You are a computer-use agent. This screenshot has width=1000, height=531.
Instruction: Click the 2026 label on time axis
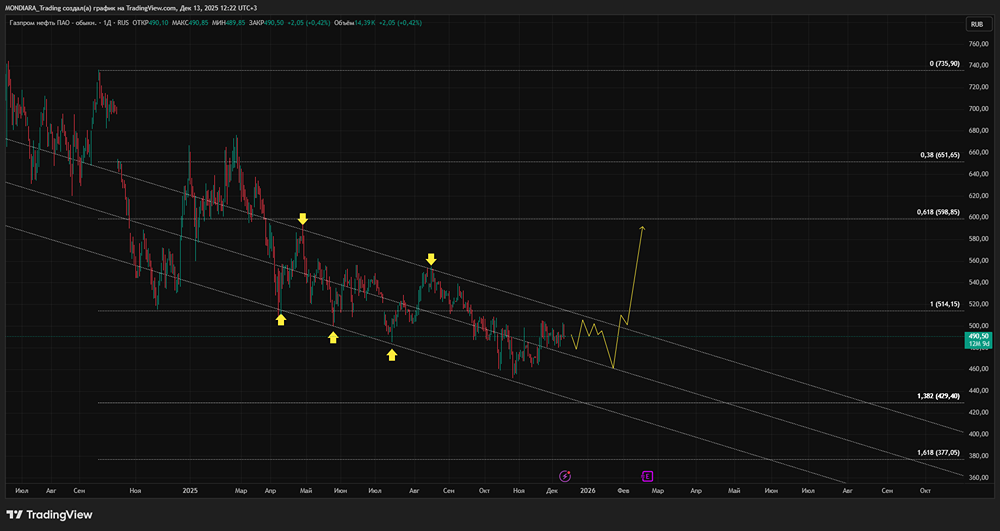click(587, 491)
